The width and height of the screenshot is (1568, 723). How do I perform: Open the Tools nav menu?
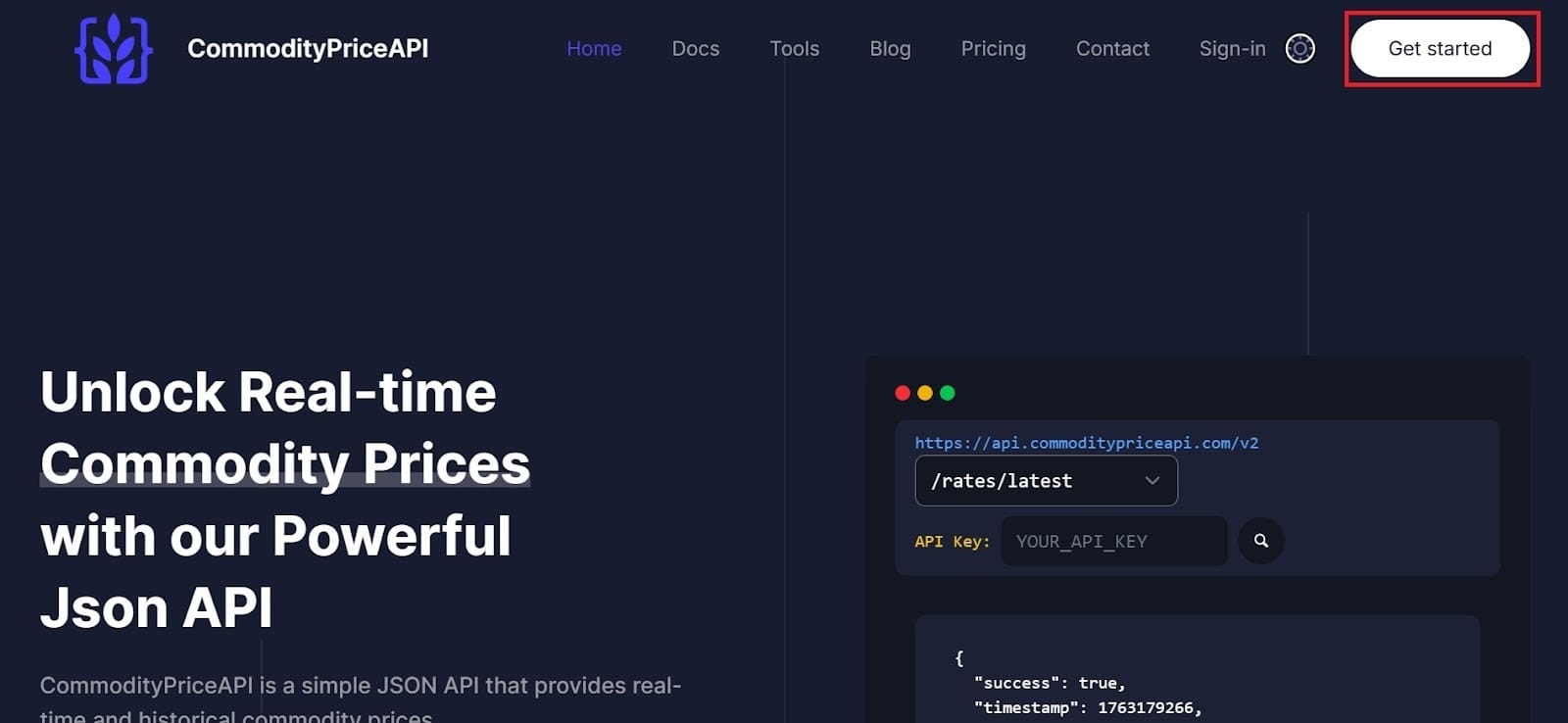pyautogui.click(x=795, y=48)
